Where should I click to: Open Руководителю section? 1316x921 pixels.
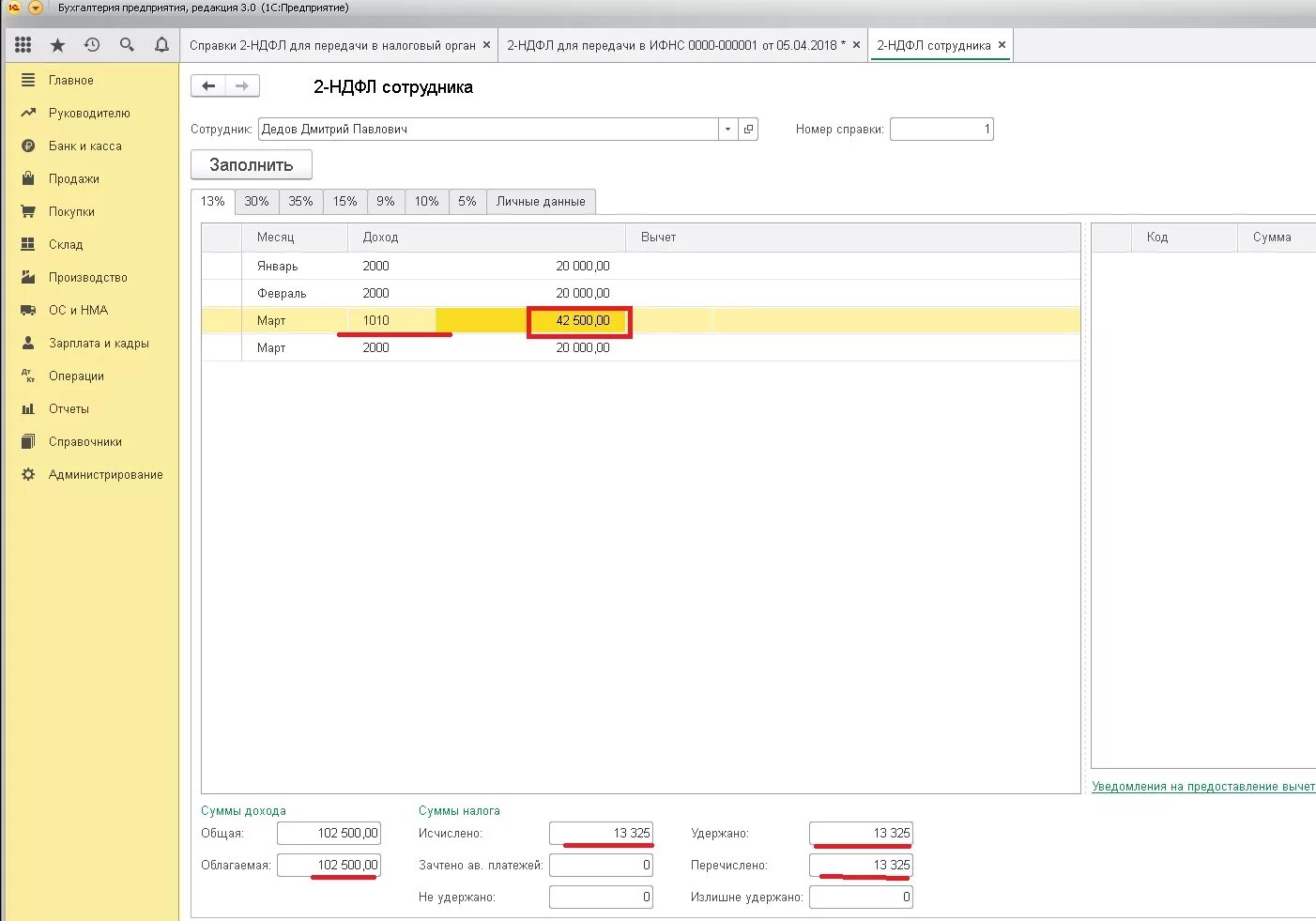click(91, 113)
